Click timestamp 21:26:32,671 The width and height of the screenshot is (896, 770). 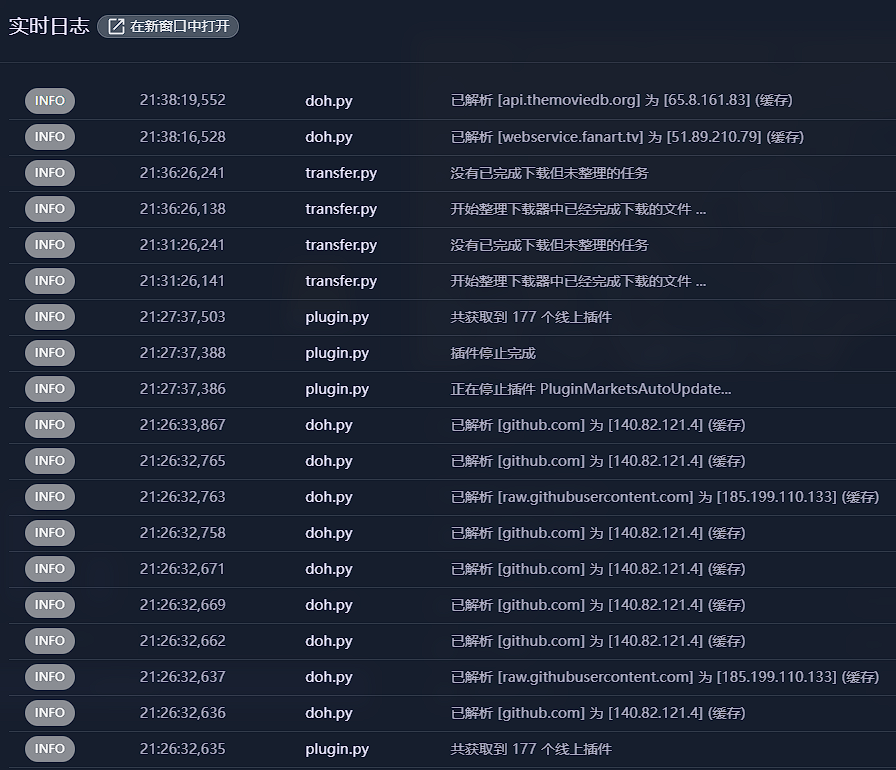pyautogui.click(x=182, y=569)
